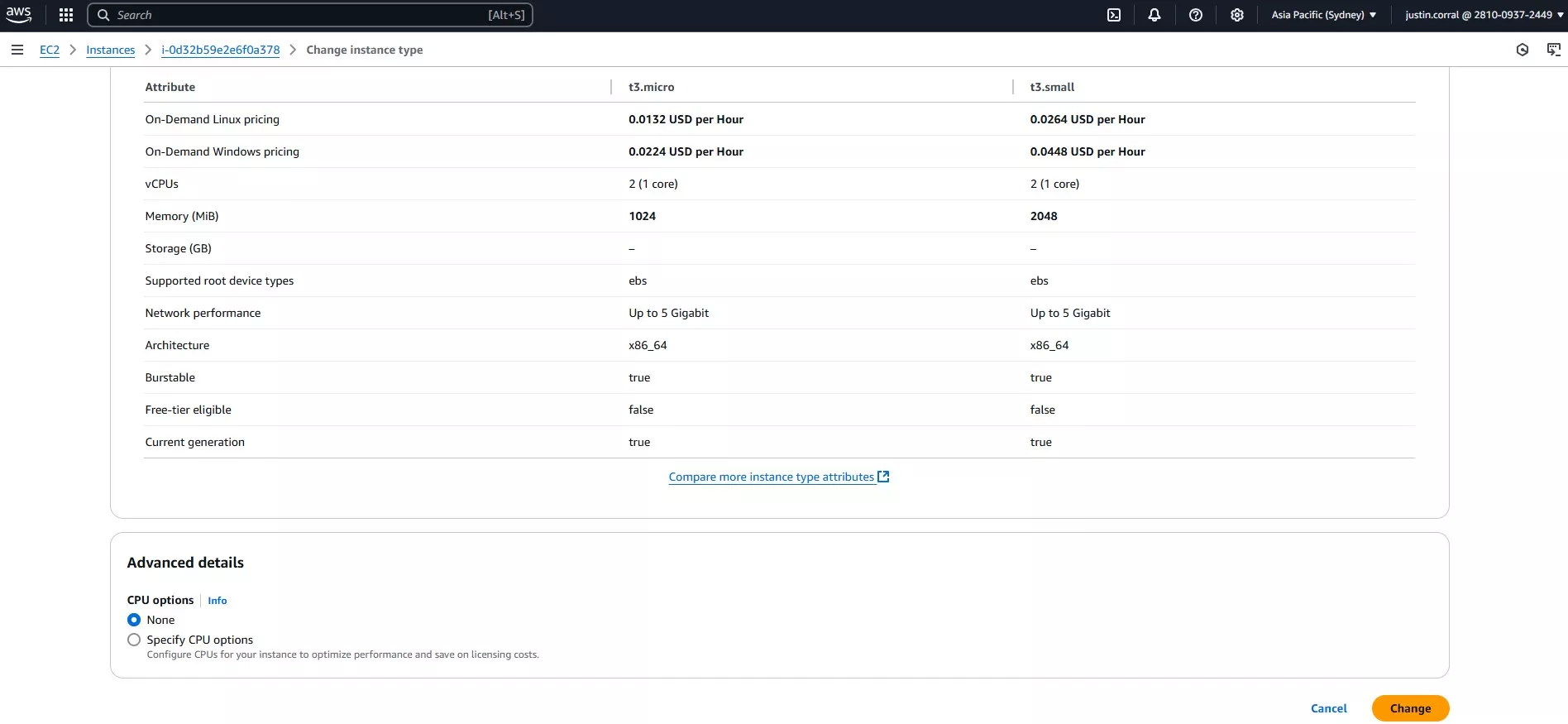This screenshot has height=724, width=1568.
Task: Navigate to the Instances breadcrumb
Action: [x=110, y=50]
